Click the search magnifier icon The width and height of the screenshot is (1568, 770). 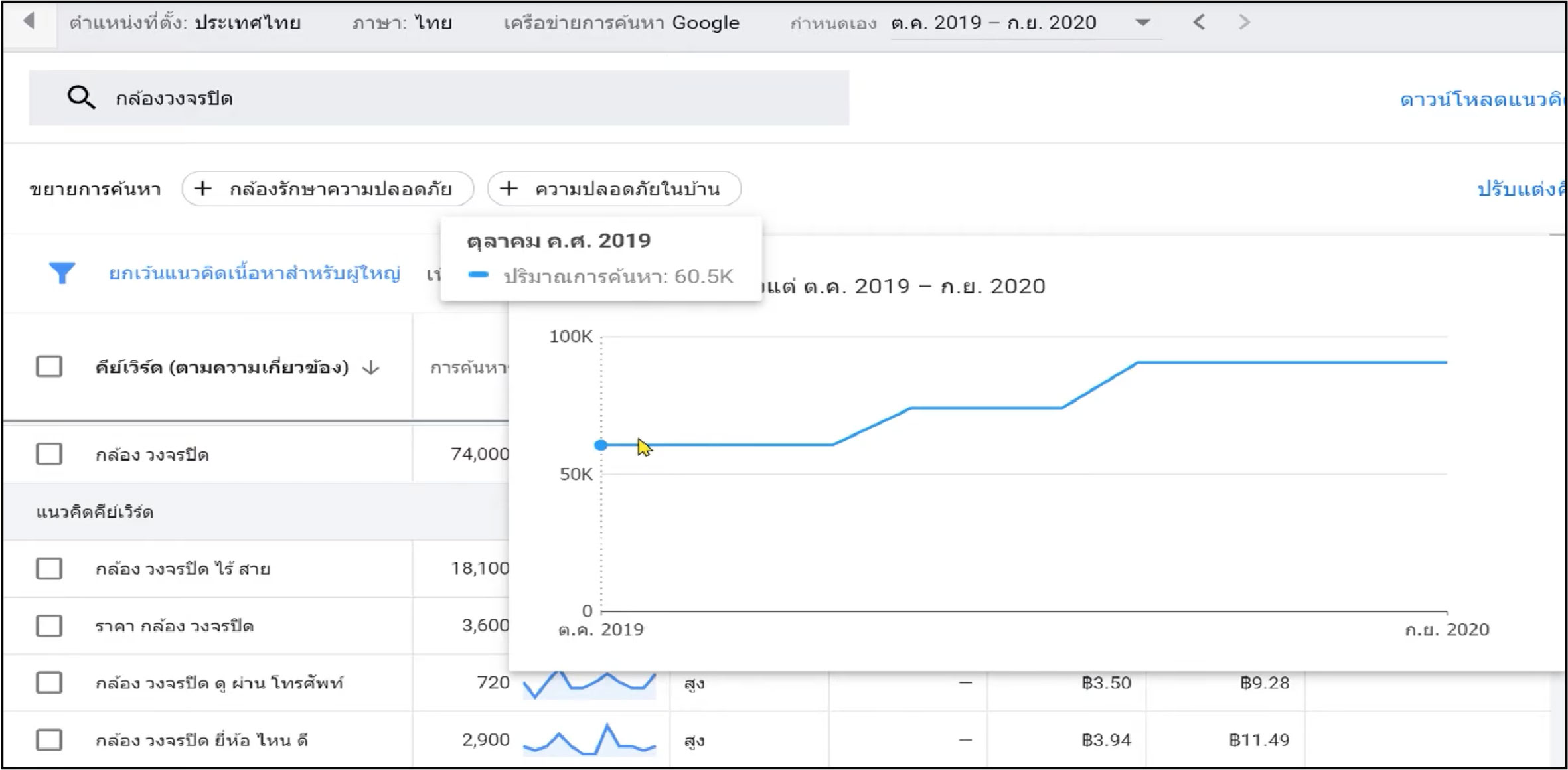tap(81, 98)
